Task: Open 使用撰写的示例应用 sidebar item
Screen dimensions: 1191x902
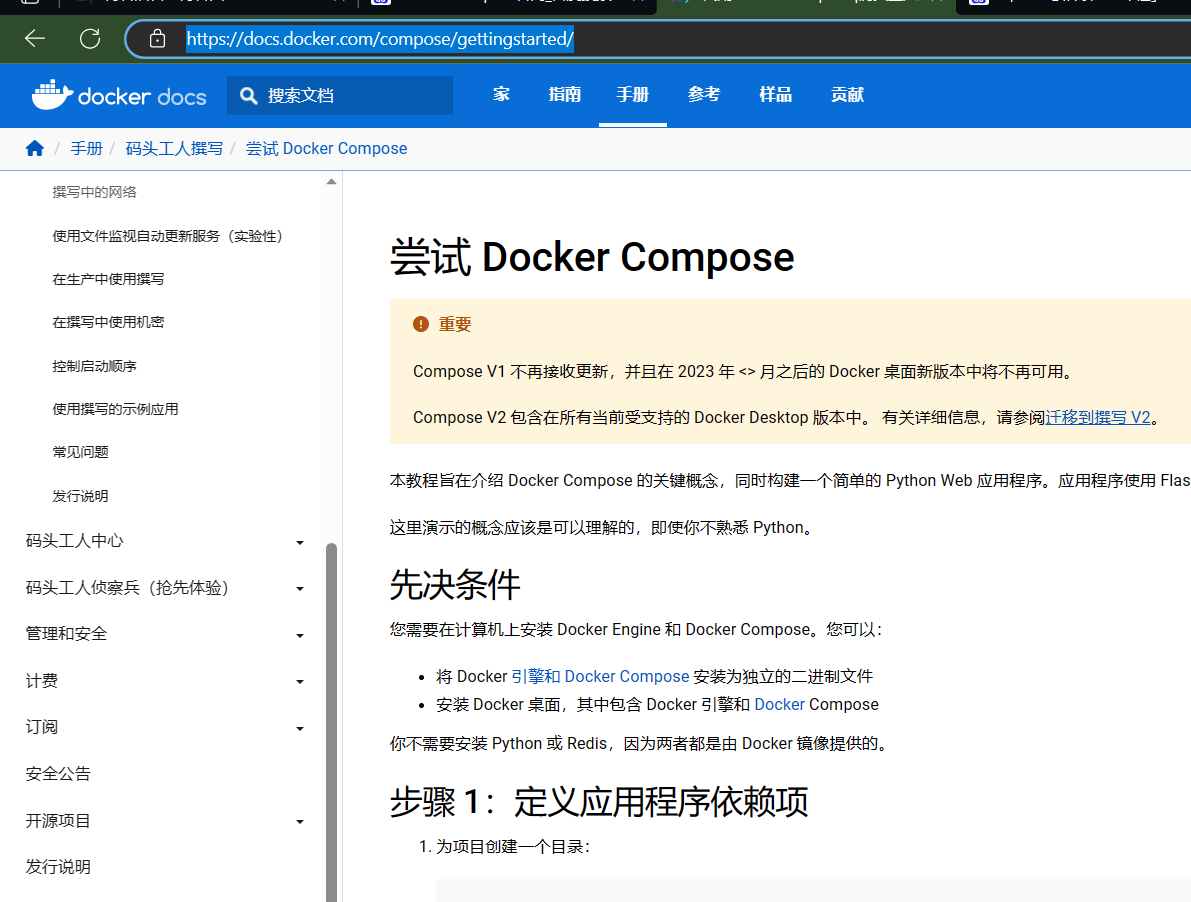Action: pyautogui.click(x=115, y=409)
